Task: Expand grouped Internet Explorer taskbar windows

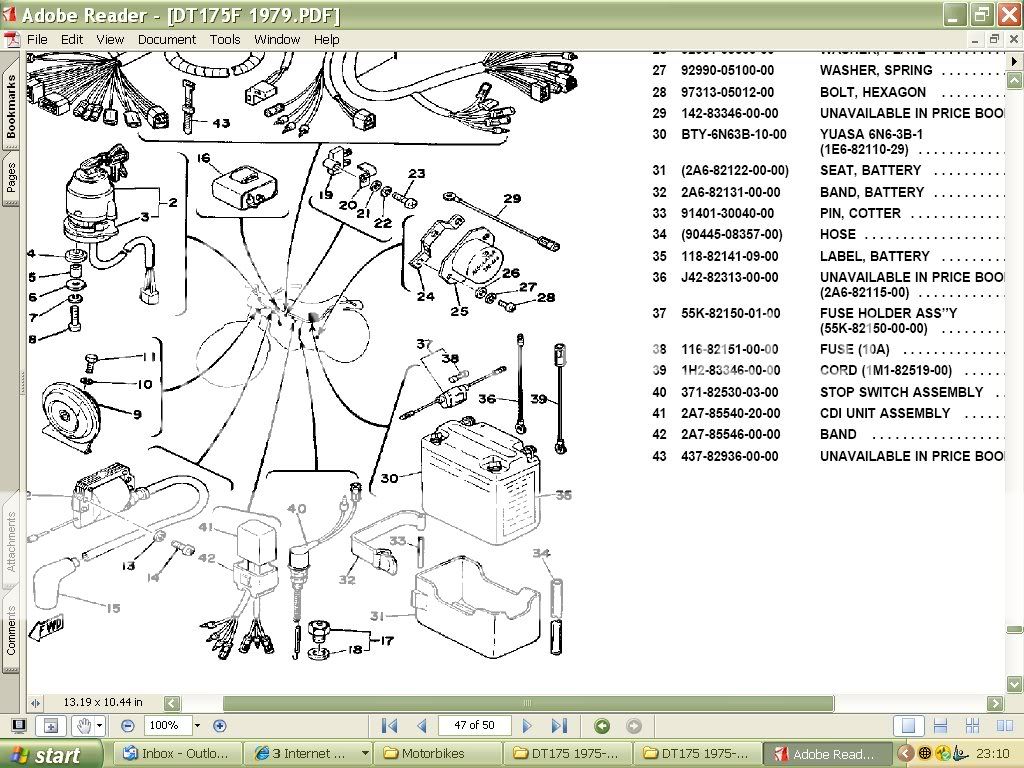Action: tap(365, 754)
